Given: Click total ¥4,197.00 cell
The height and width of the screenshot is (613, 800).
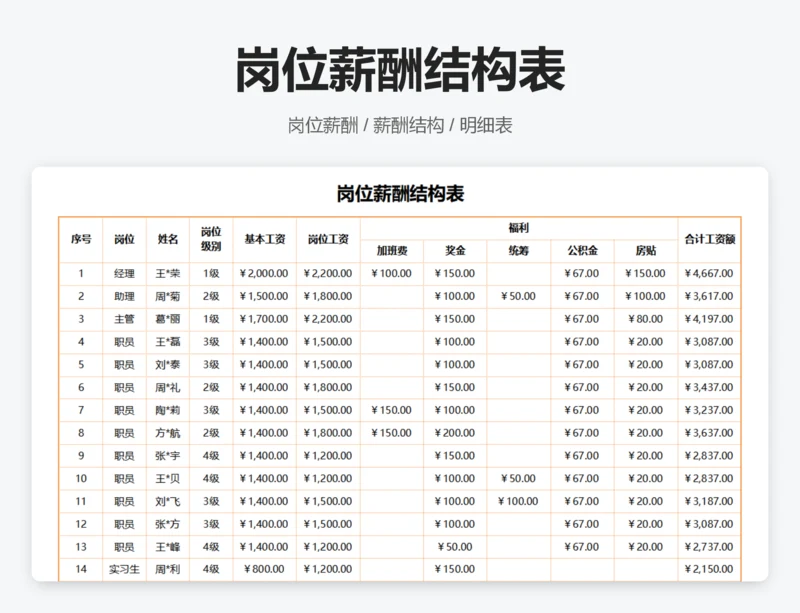Looking at the screenshot, I should click(709, 319).
